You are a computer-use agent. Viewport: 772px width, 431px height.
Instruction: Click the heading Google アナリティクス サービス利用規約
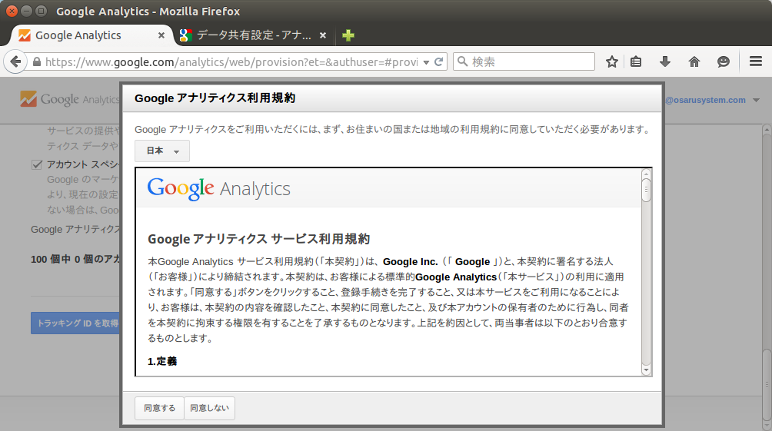coord(258,239)
